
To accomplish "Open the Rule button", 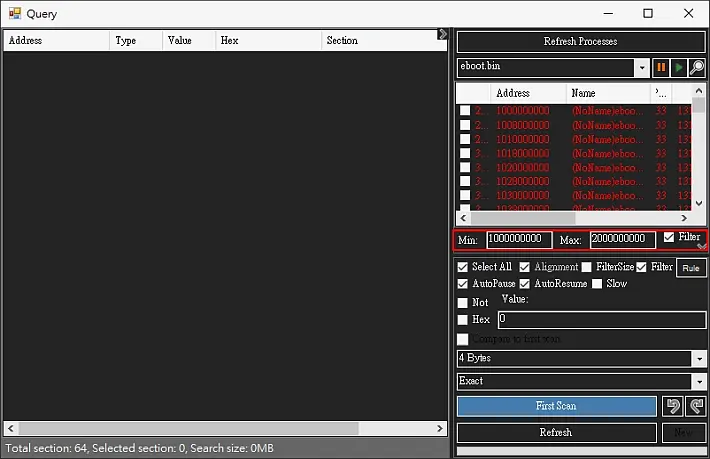I will click(x=691, y=268).
